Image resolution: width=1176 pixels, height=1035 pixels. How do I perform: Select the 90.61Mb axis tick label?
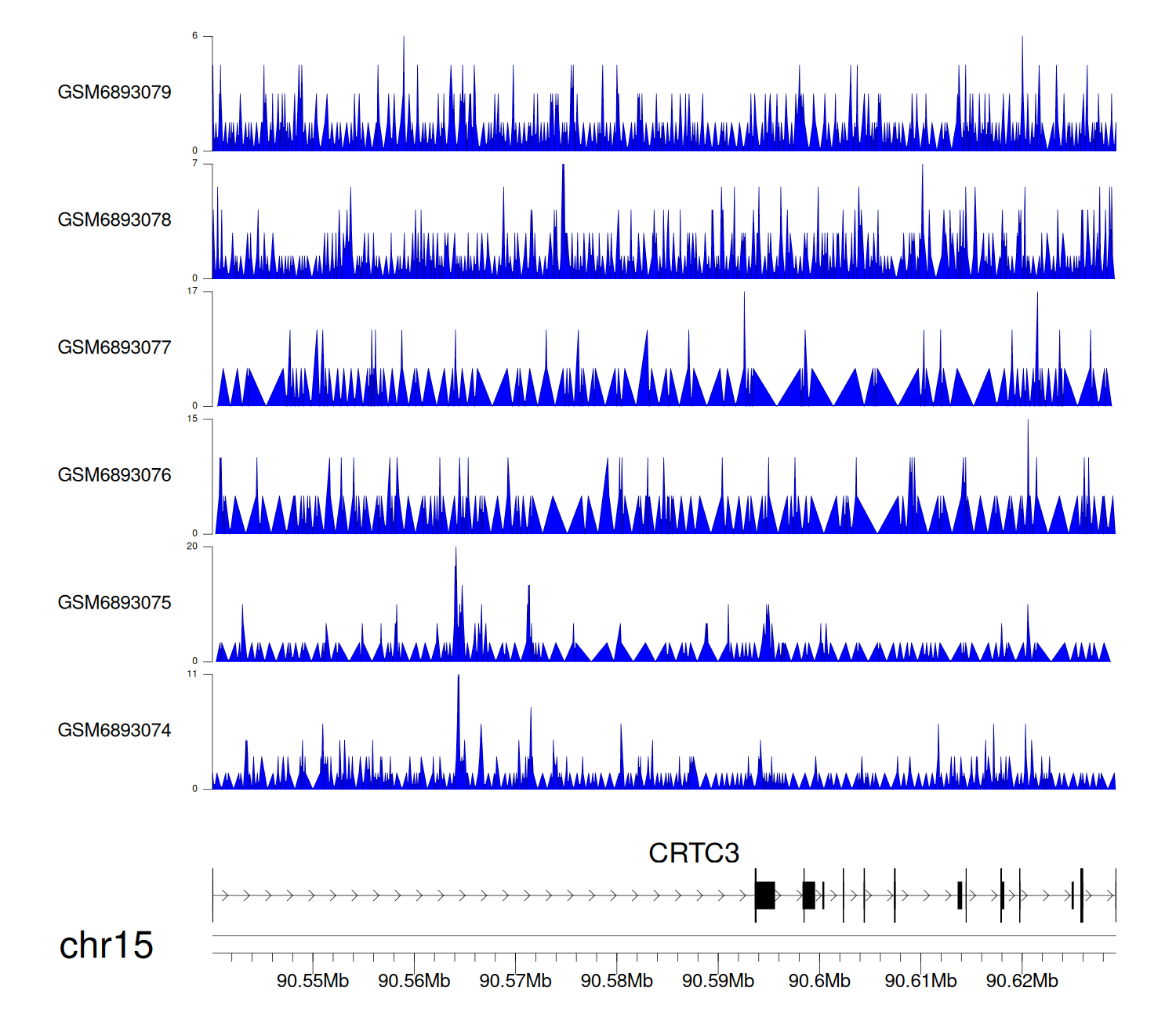pyautogui.click(x=920, y=981)
